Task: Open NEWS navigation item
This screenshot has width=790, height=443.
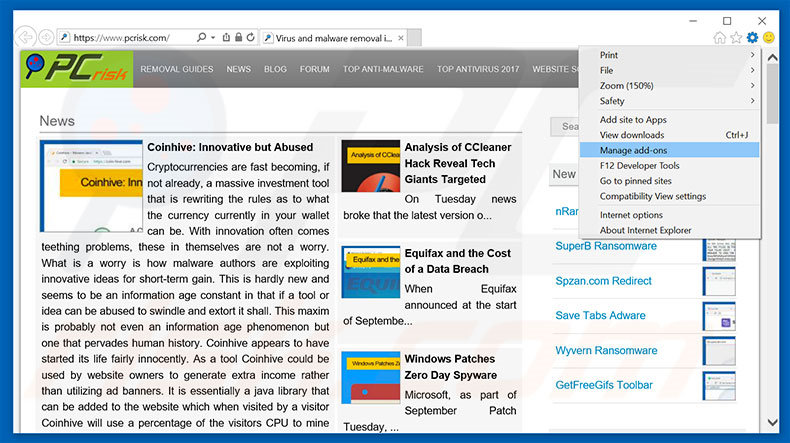Action: (x=238, y=69)
